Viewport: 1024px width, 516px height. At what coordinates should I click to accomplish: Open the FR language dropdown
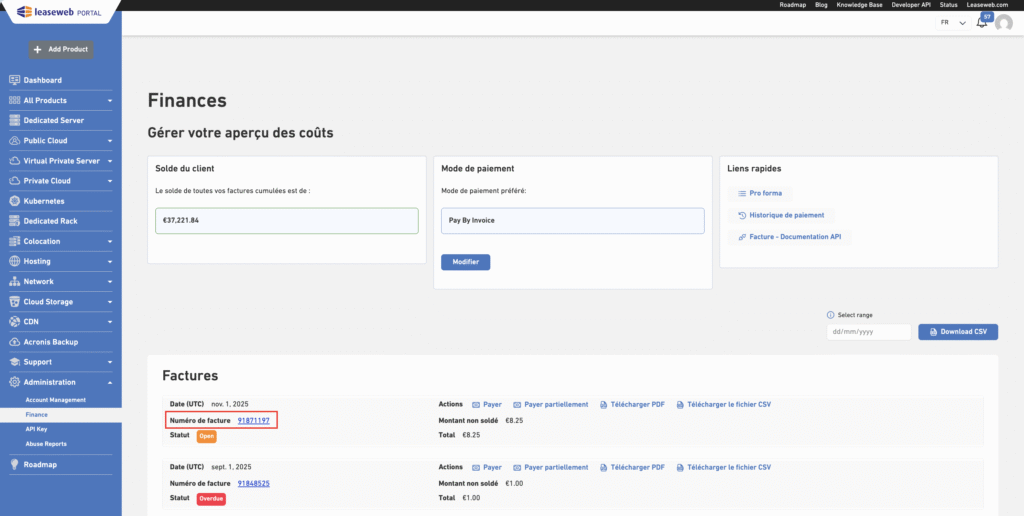[x=953, y=23]
